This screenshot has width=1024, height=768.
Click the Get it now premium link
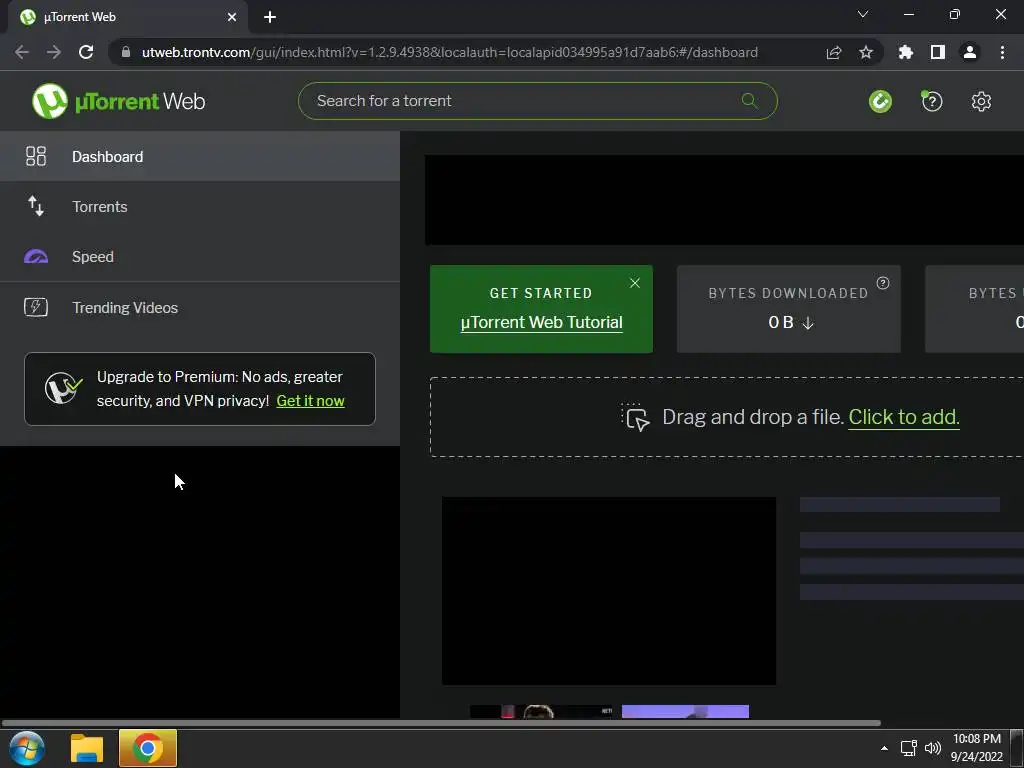[310, 401]
